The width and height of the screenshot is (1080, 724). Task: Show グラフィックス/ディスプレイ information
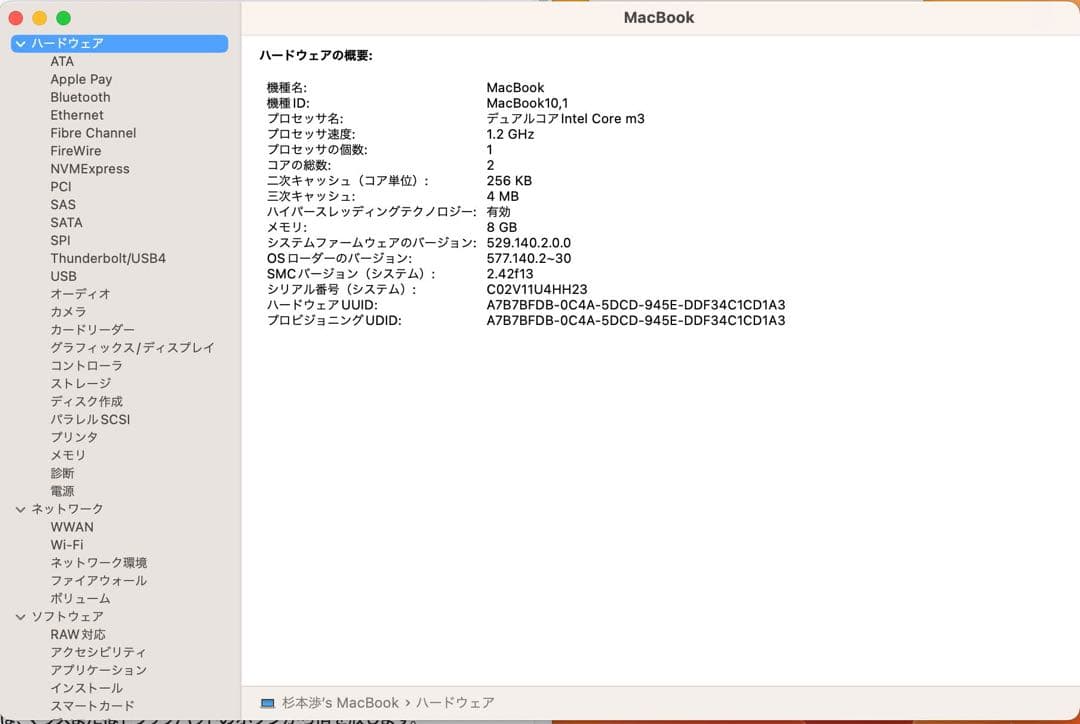pos(132,348)
